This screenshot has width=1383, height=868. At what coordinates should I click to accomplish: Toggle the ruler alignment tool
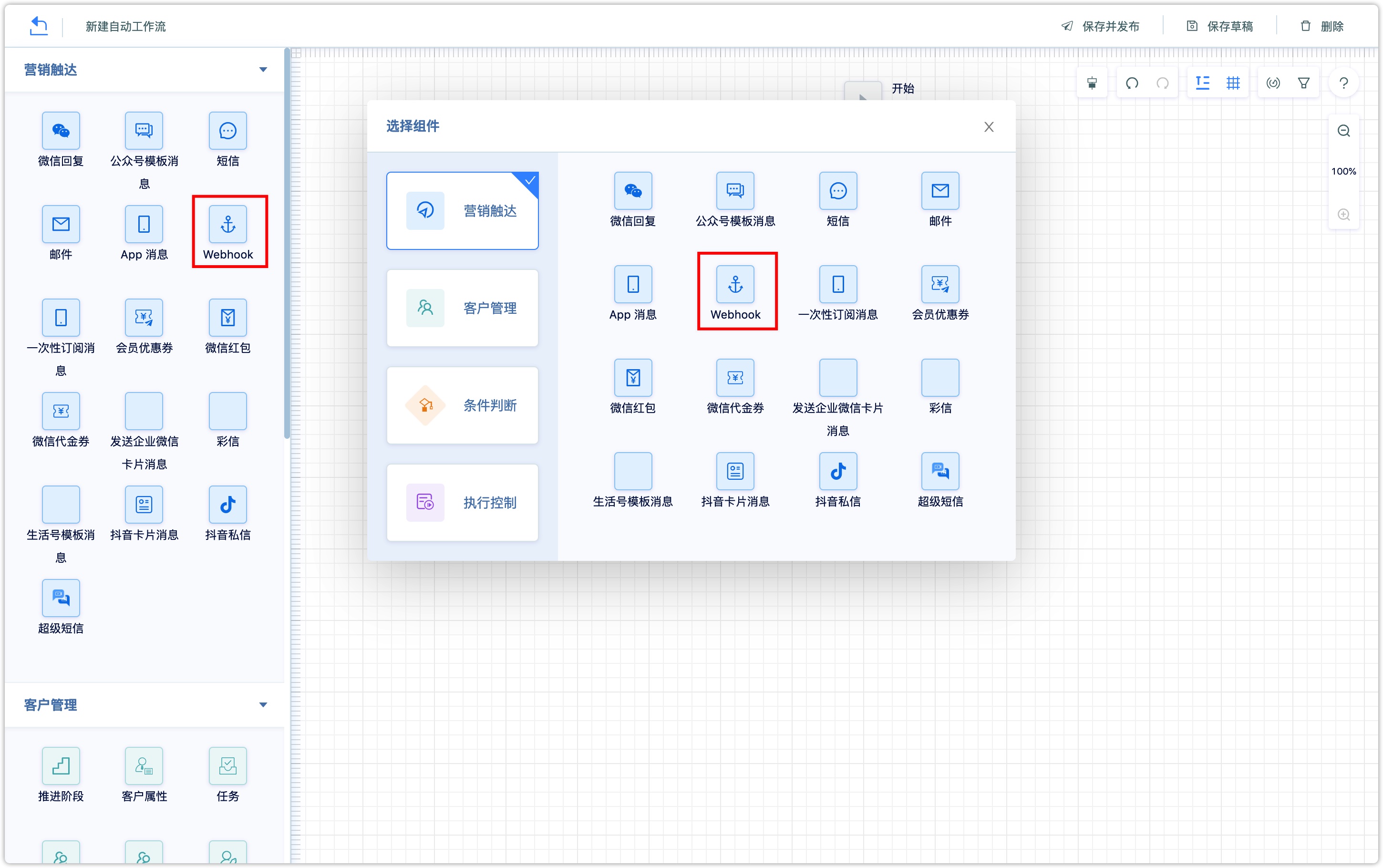point(1202,83)
